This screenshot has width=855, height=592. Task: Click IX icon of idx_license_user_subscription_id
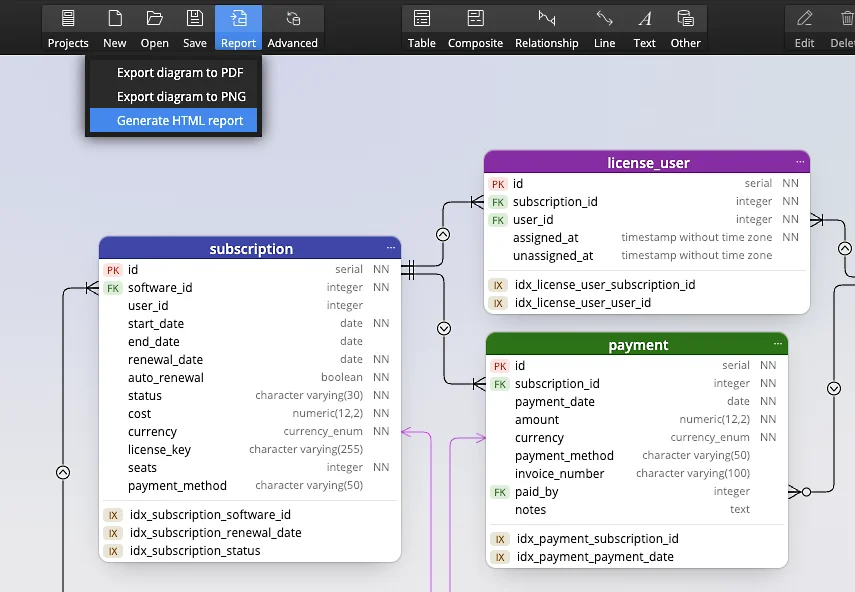(x=498, y=285)
